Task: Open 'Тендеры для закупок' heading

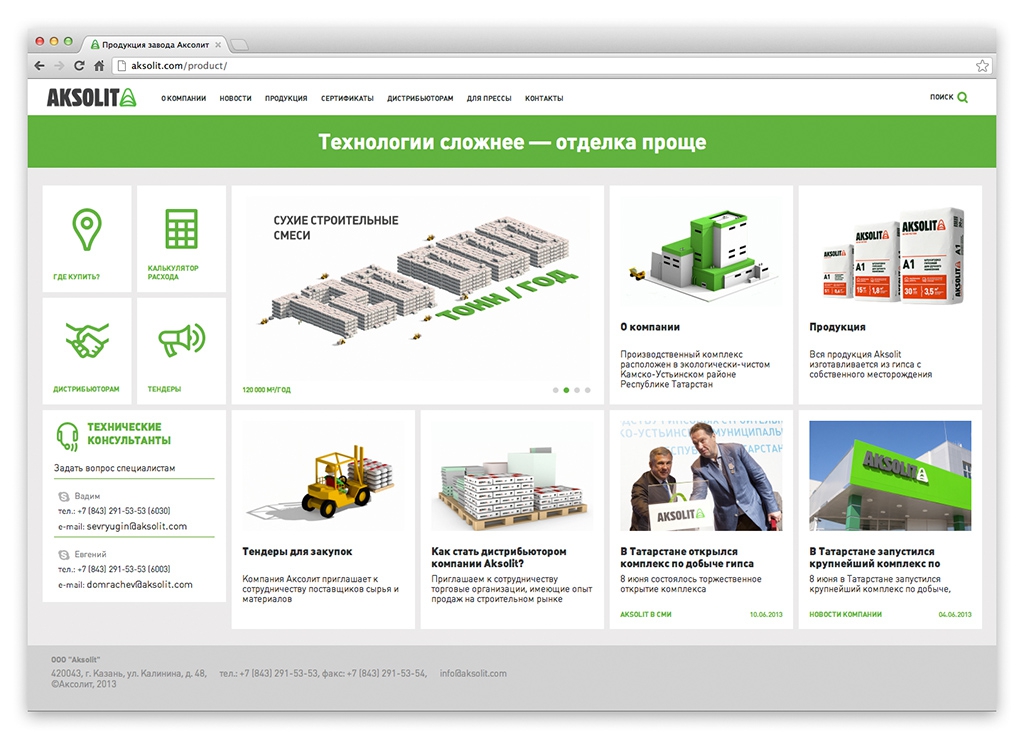Action: [x=297, y=552]
